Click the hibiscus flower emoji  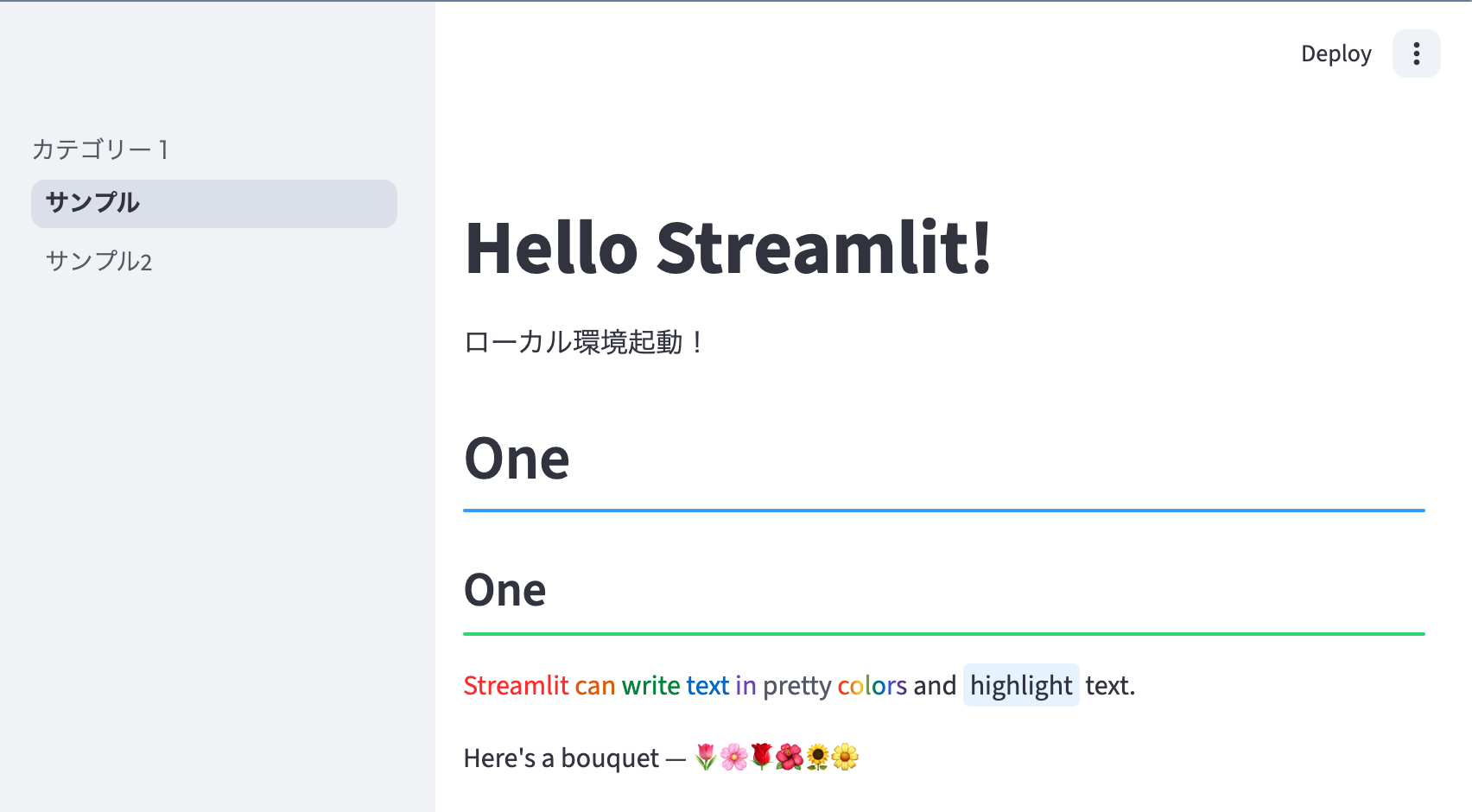[x=789, y=758]
